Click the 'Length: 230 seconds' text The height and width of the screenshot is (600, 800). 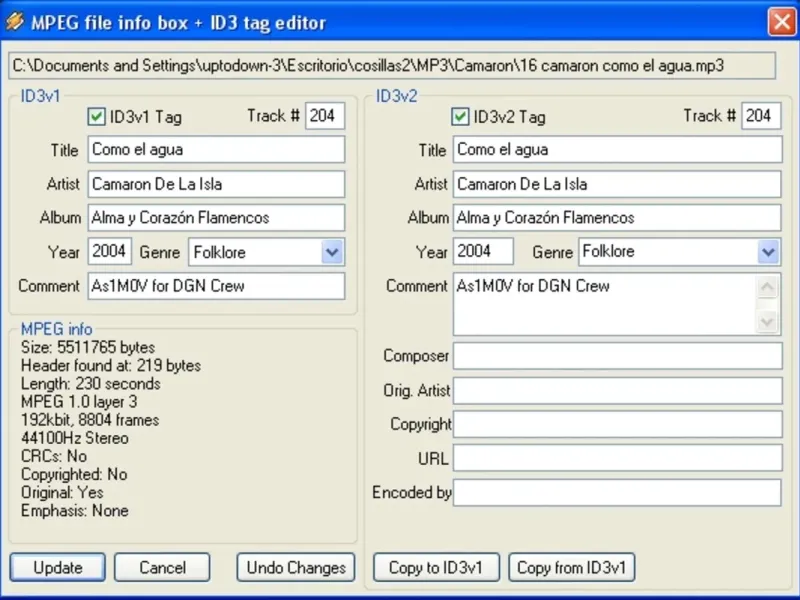[x=91, y=384]
